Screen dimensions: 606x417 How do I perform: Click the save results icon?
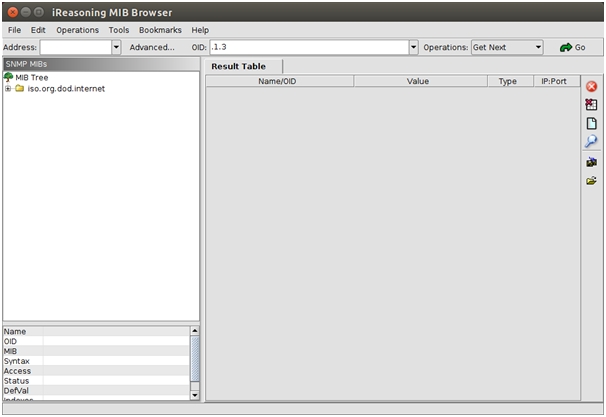591,161
